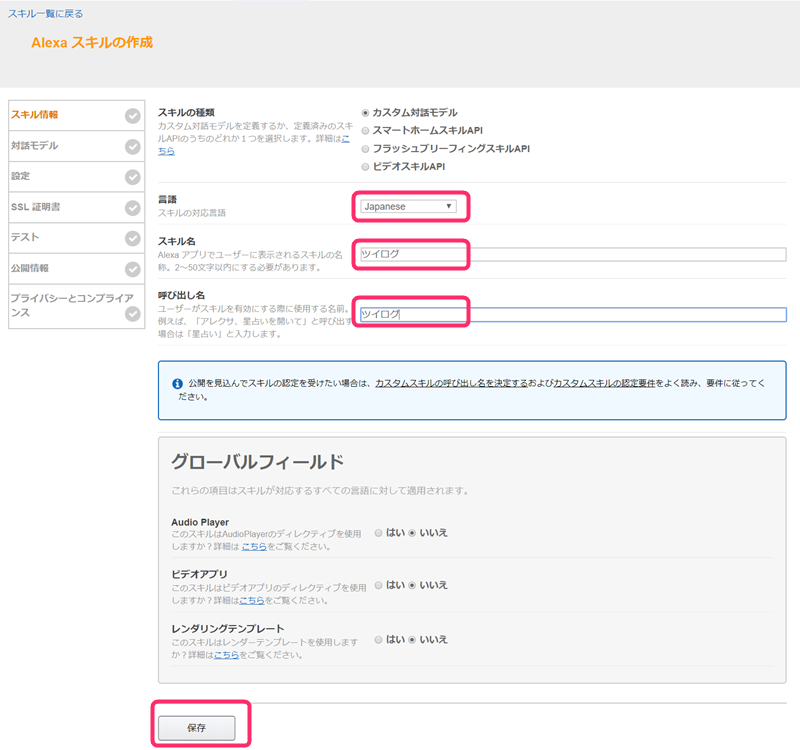Click the blue info icon in notice
Screen dimensions: 800x750
pos(177,384)
